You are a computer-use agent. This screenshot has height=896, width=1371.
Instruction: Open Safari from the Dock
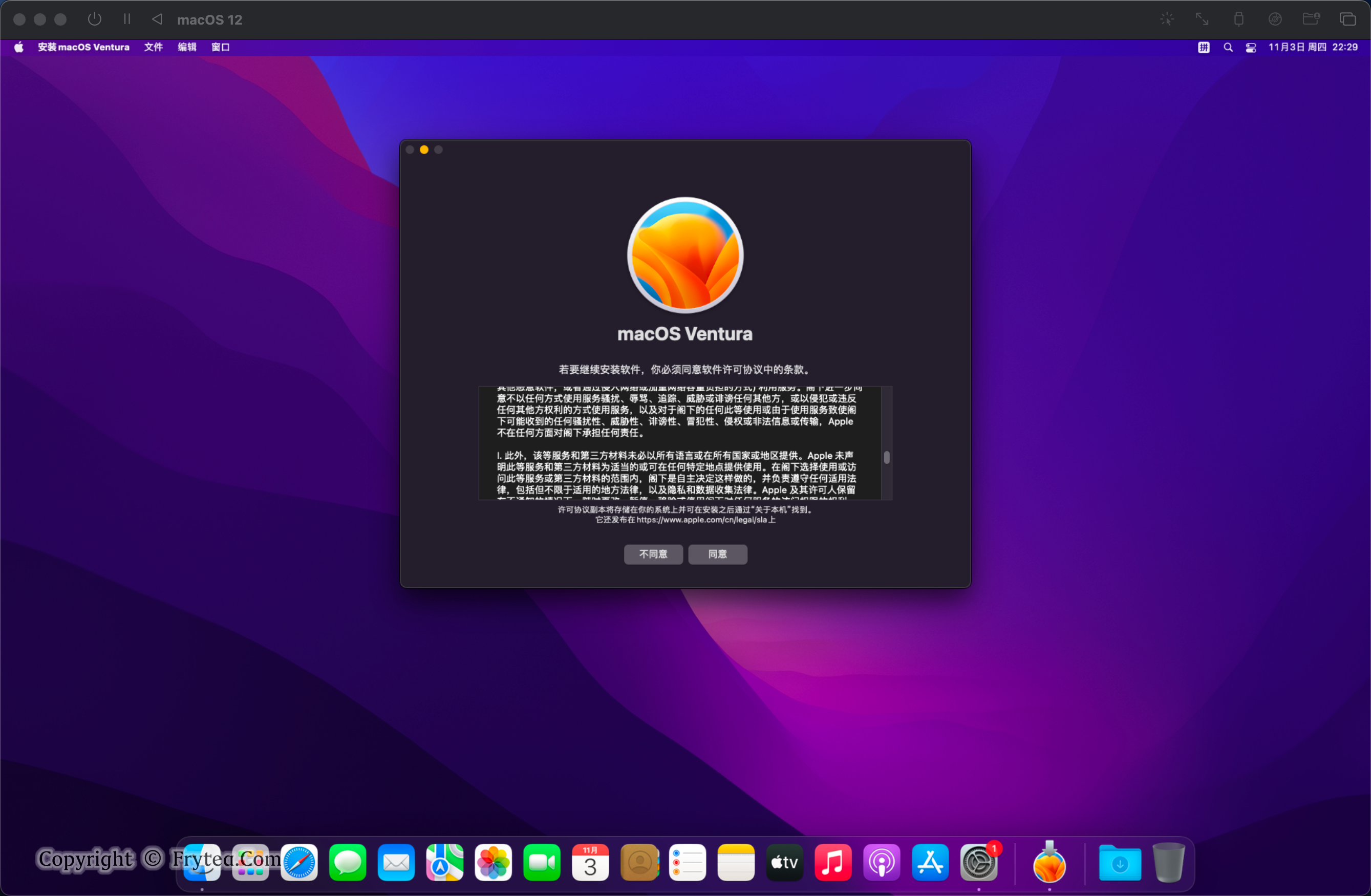pyautogui.click(x=299, y=863)
